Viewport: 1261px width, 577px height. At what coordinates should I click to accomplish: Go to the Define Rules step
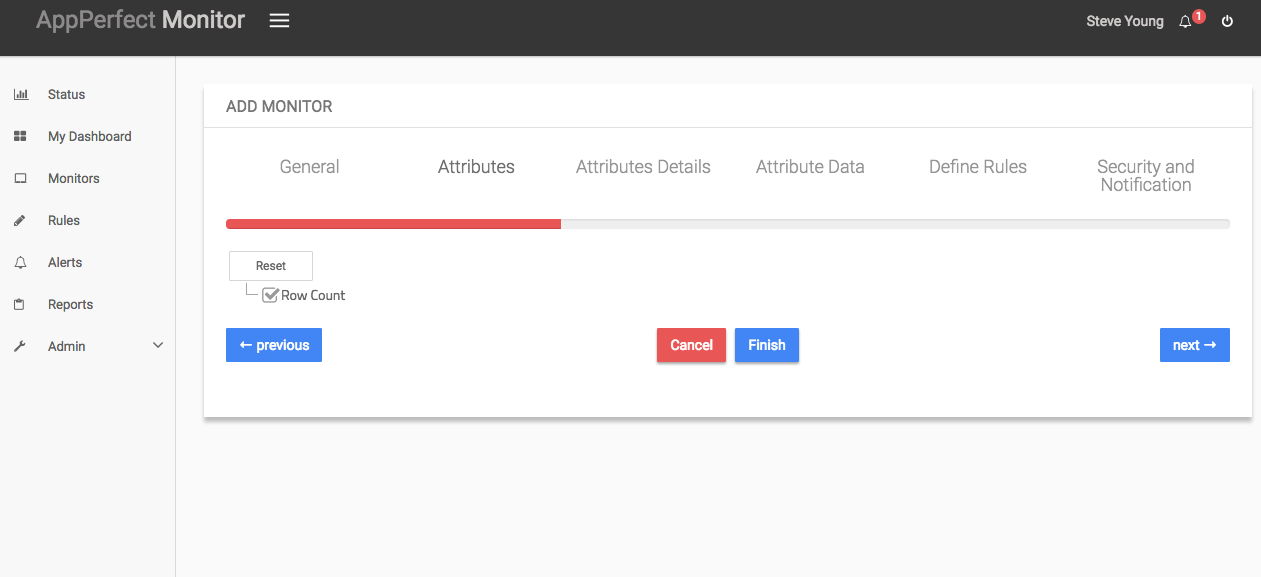[x=978, y=167]
